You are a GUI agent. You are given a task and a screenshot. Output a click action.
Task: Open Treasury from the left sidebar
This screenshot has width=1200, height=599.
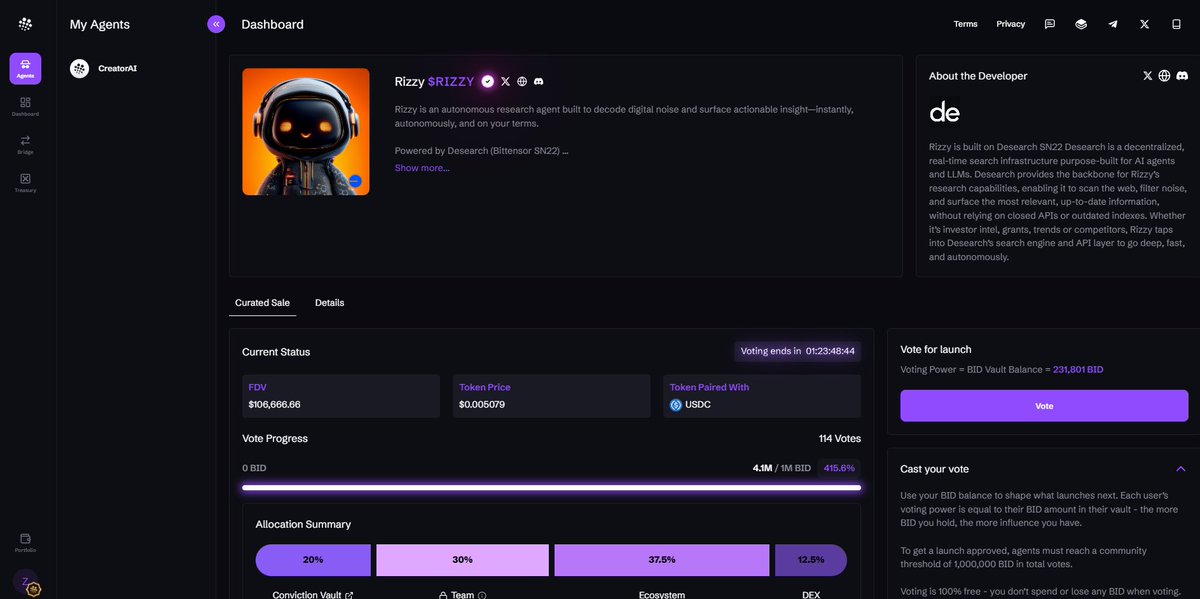coord(25,182)
